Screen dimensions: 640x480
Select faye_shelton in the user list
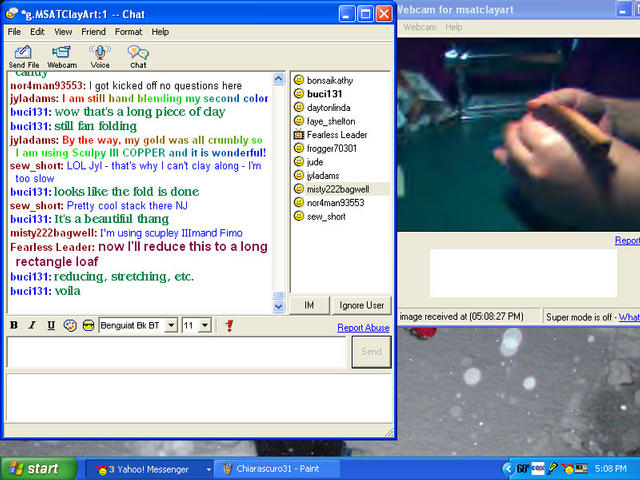331,121
